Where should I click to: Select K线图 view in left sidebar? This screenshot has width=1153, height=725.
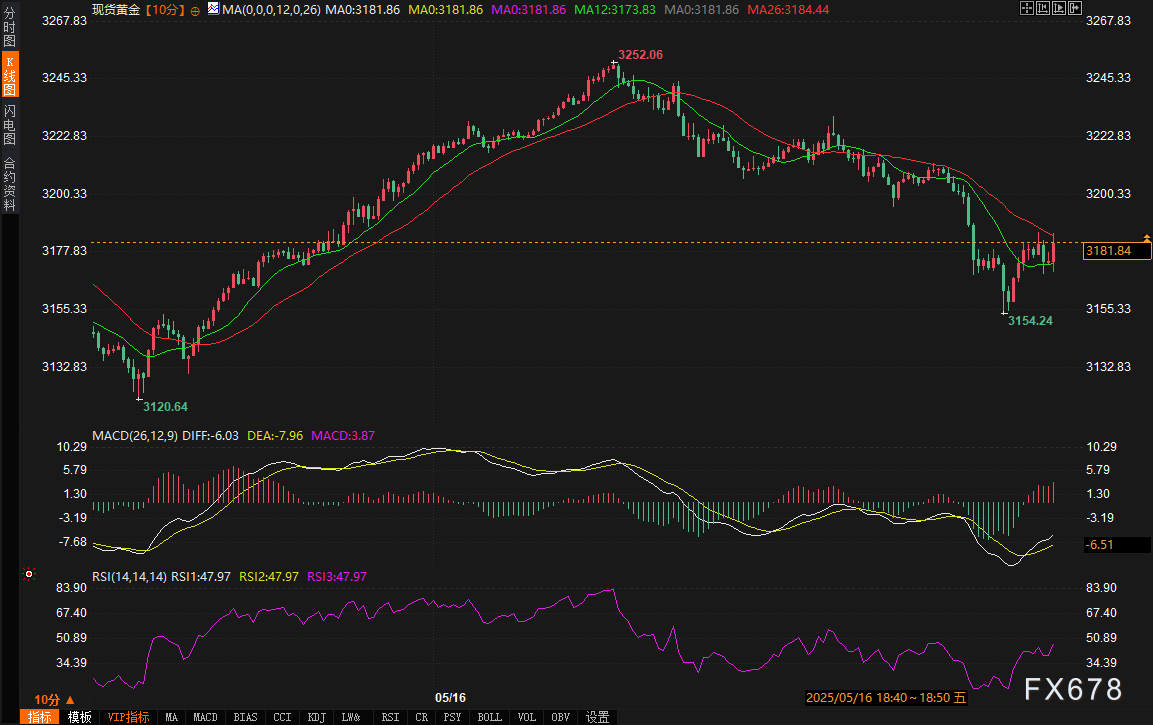[9, 77]
